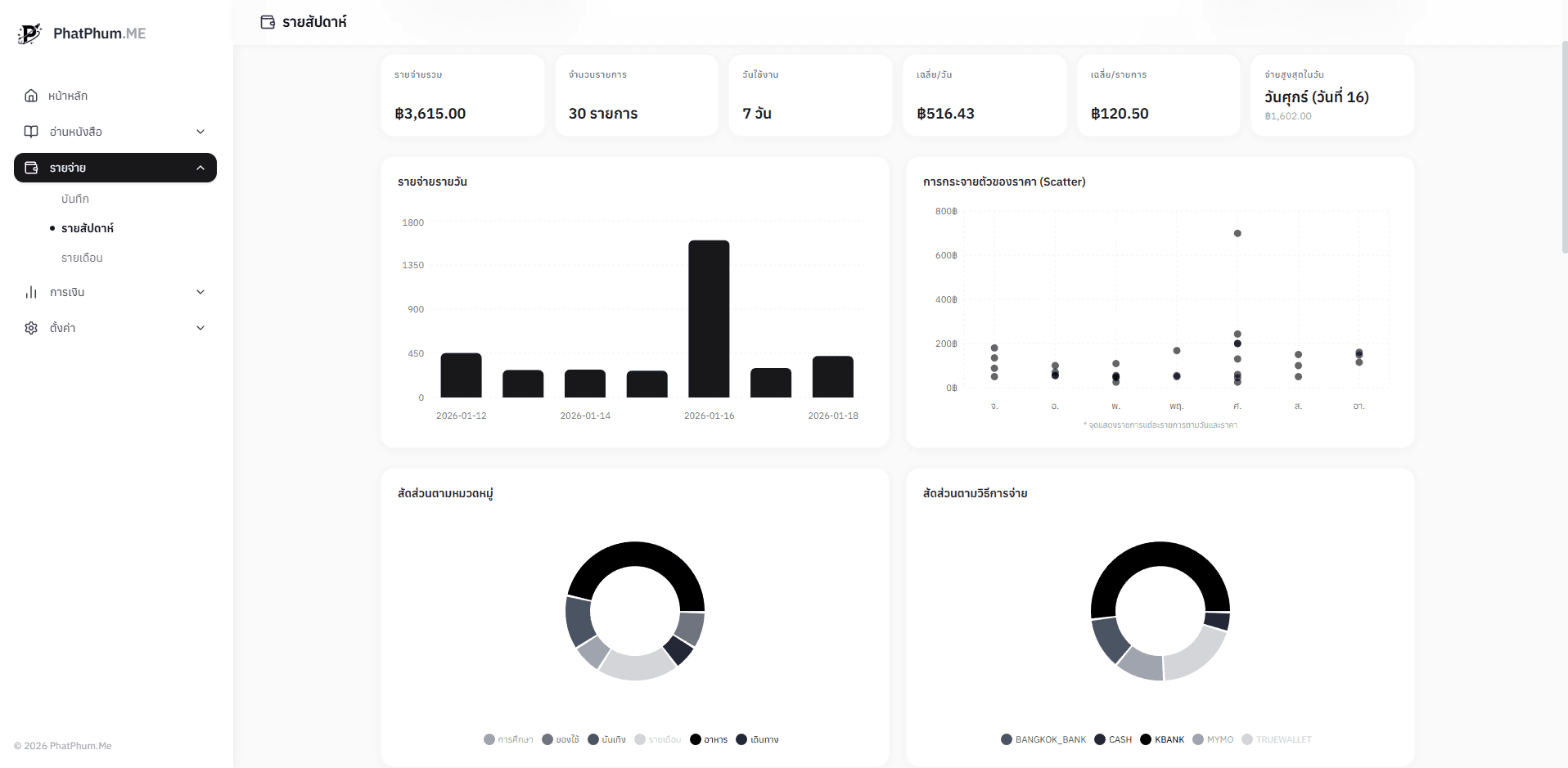The height and width of the screenshot is (768, 1568).
Task: Select the รายสัปดาห์ submenu link
Action: pos(88,228)
